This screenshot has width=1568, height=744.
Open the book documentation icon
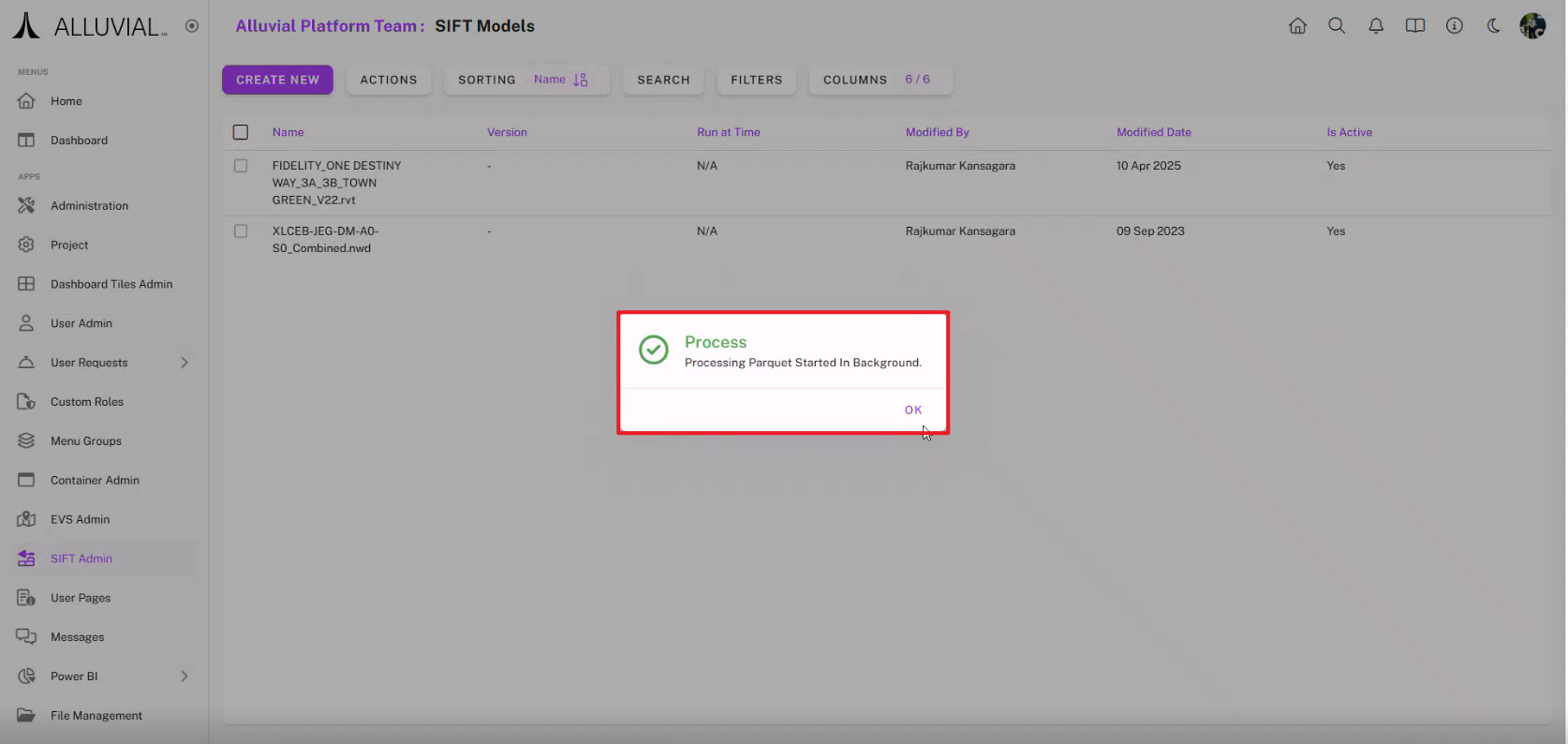[x=1415, y=26]
